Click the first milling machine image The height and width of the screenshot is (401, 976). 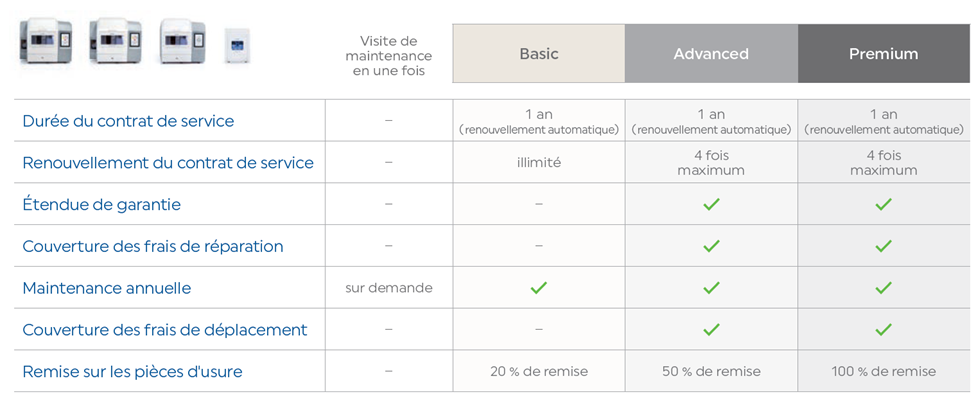(44, 42)
